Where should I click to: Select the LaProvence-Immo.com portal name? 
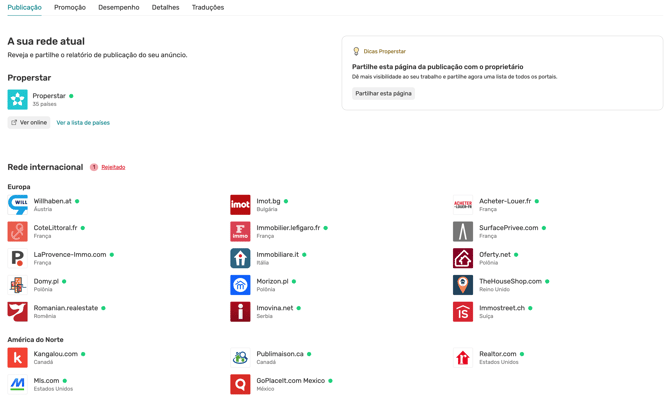coord(70,254)
